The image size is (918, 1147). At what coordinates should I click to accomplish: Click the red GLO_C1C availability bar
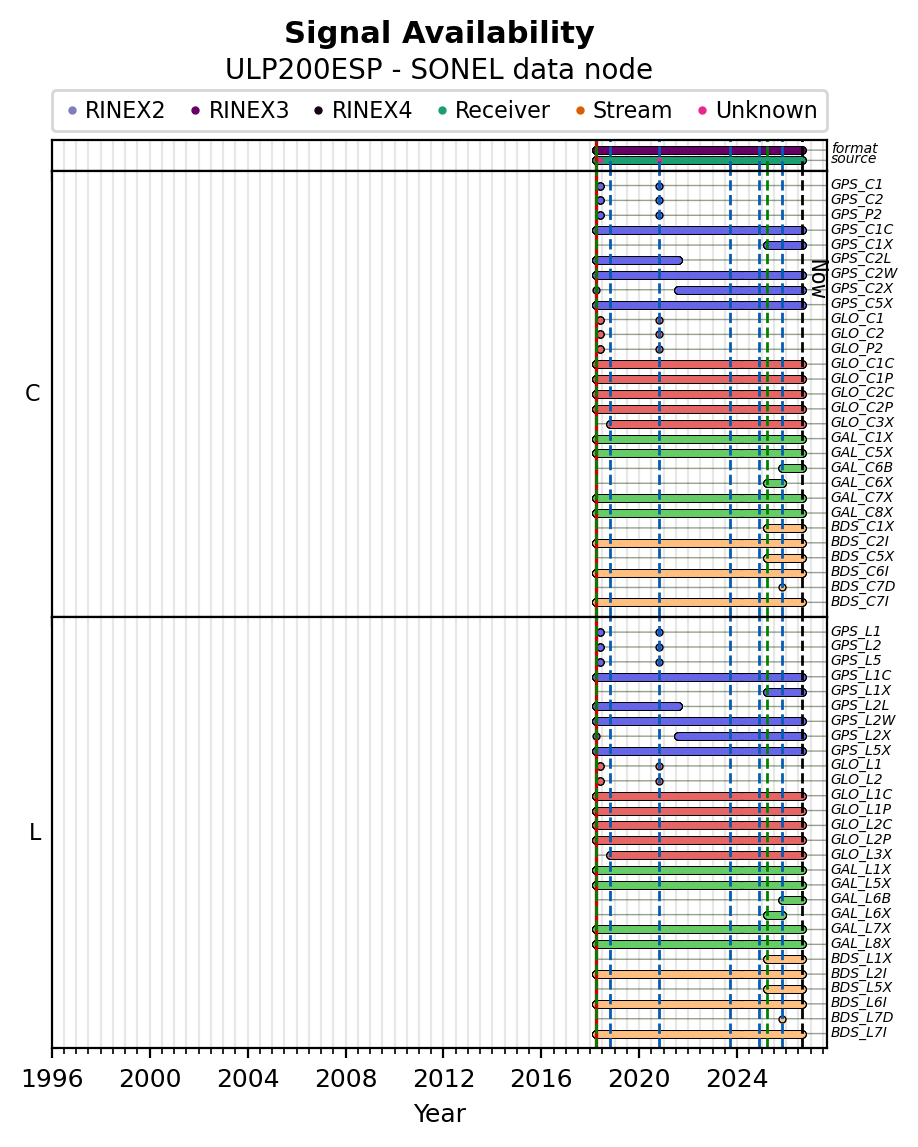(x=699, y=364)
